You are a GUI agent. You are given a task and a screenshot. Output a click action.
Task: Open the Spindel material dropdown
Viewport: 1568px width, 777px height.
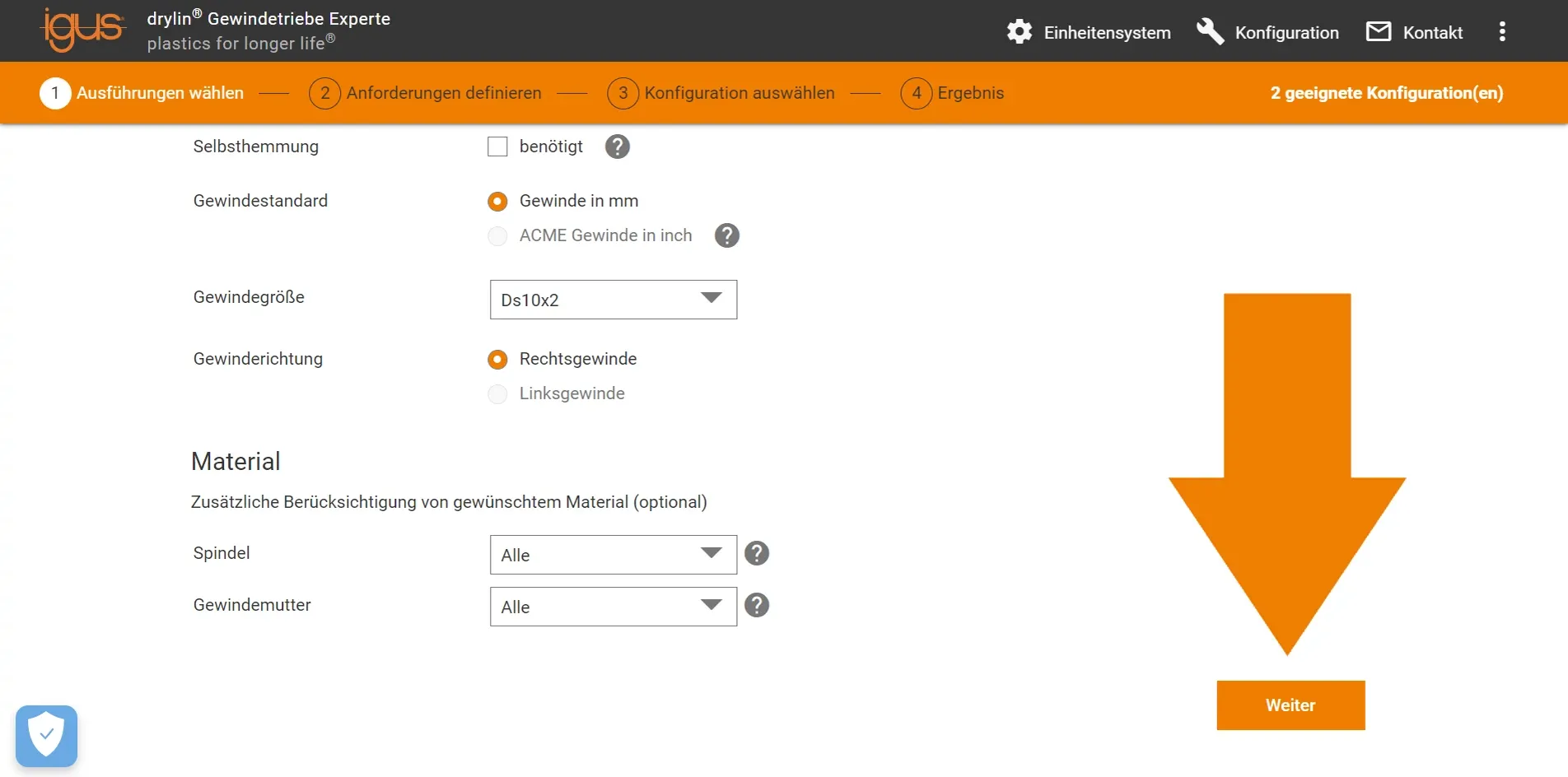click(613, 555)
